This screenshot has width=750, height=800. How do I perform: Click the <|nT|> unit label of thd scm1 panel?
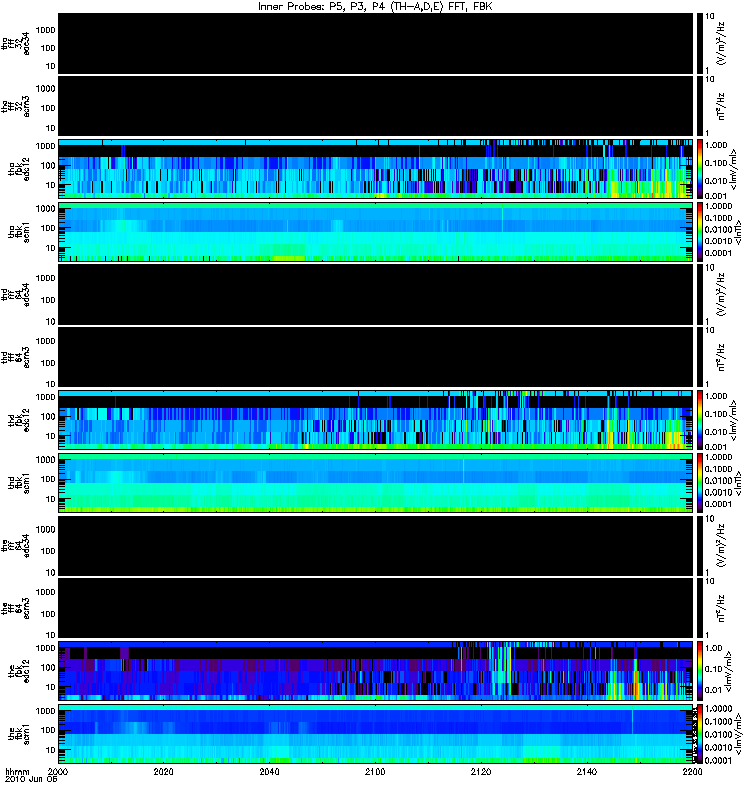click(738, 483)
